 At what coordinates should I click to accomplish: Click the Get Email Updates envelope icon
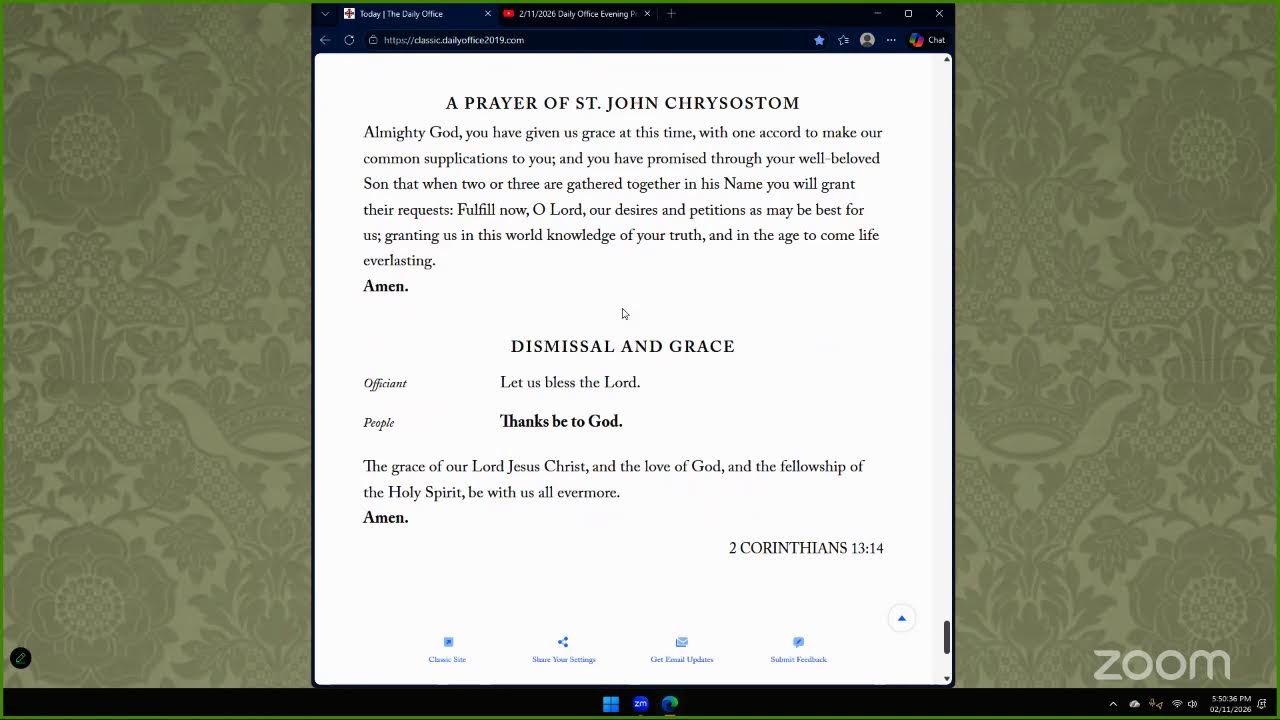click(x=682, y=642)
